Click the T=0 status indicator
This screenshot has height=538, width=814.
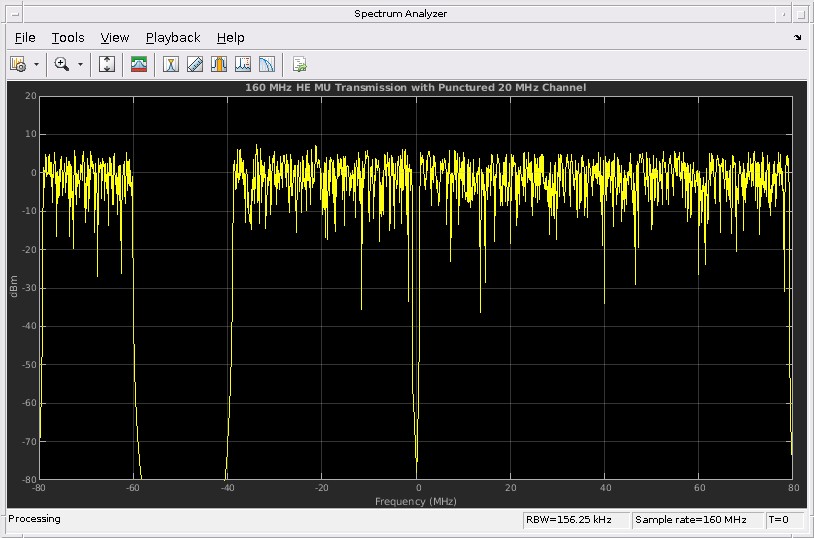pos(780,520)
